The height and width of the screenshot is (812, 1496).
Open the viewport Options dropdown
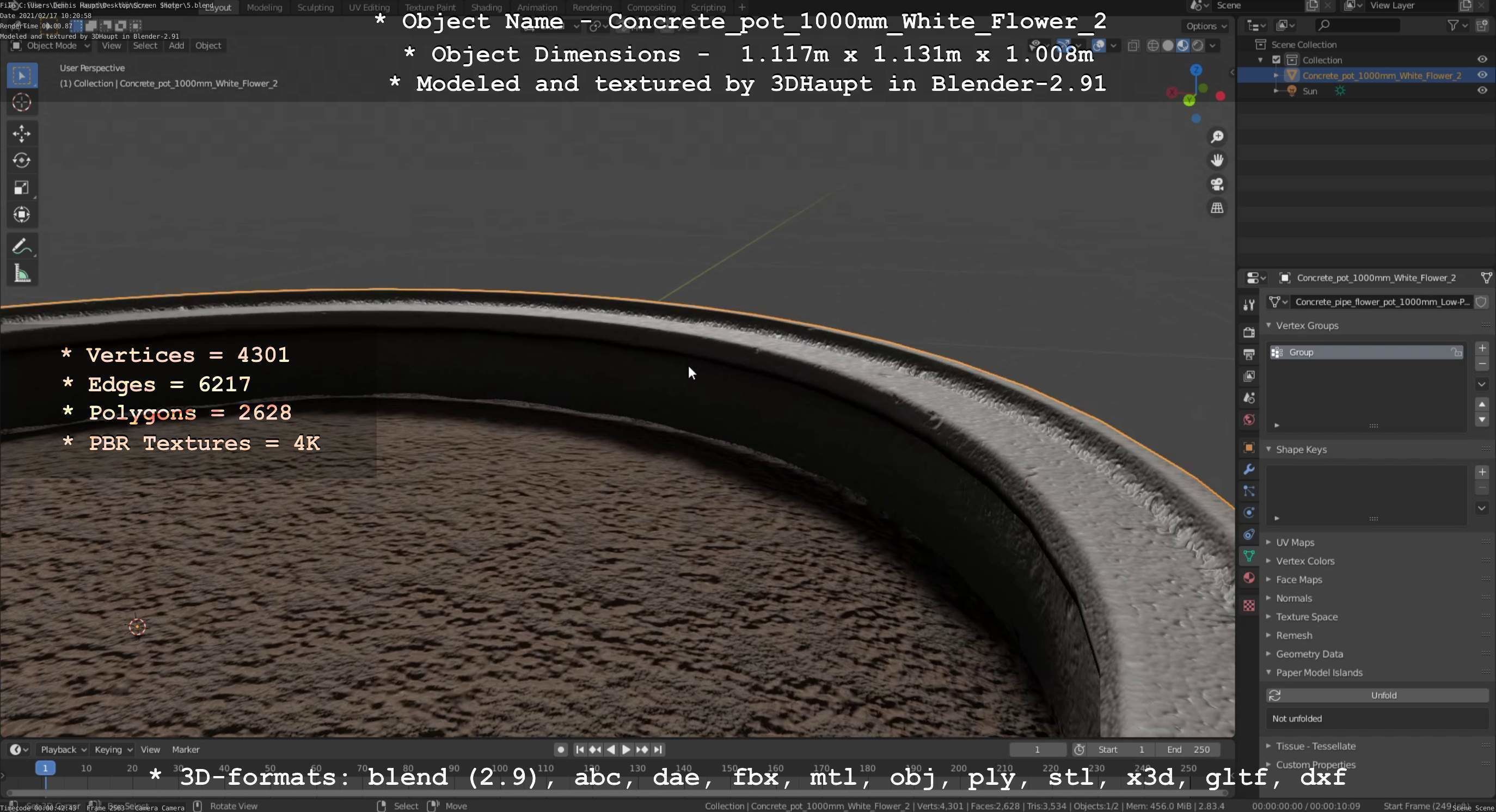click(x=1206, y=26)
